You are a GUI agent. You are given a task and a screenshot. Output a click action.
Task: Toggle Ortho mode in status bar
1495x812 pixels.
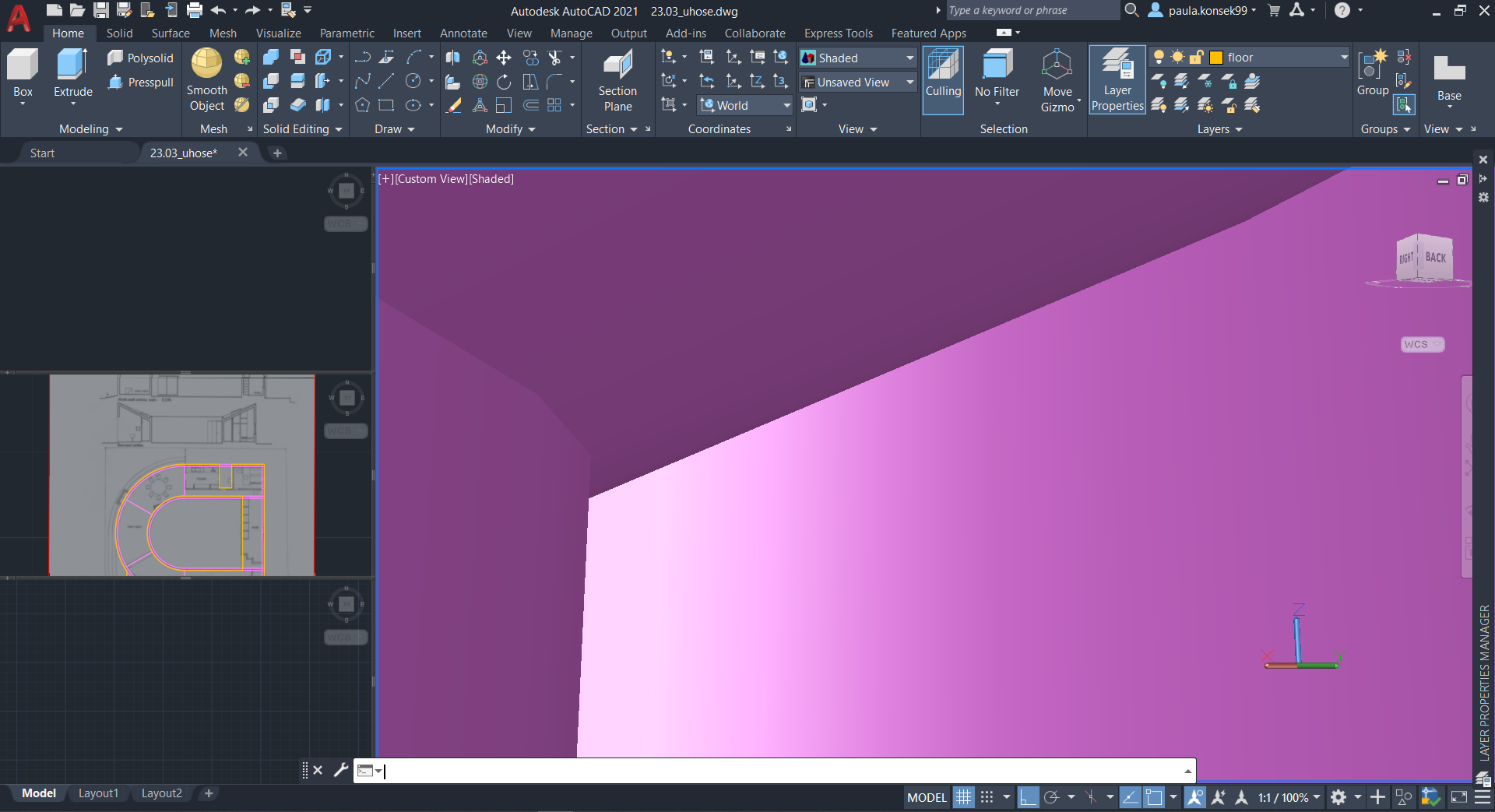(1028, 797)
